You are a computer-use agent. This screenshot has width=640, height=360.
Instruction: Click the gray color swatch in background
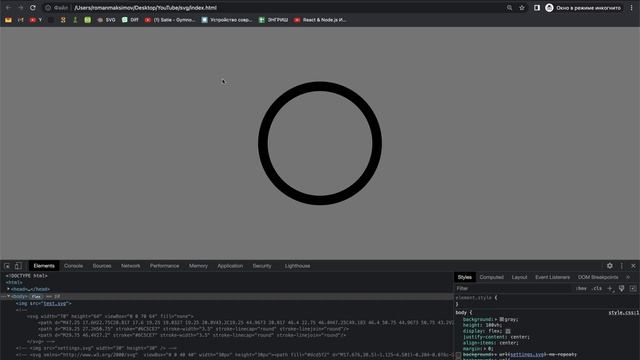(502, 319)
